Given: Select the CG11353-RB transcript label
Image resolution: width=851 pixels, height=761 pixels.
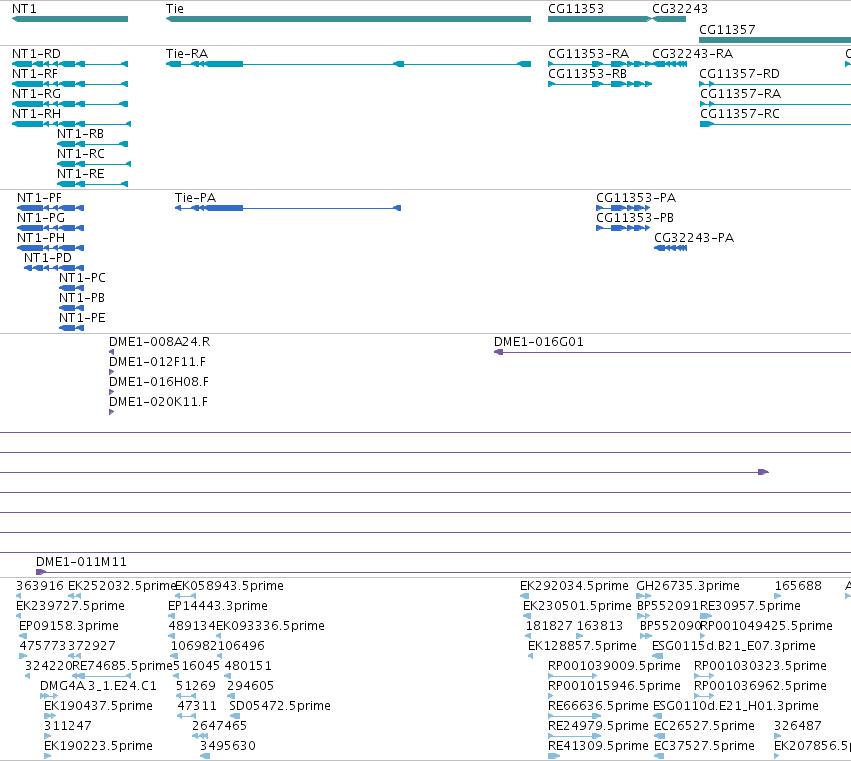Looking at the screenshot, I should point(588,74).
